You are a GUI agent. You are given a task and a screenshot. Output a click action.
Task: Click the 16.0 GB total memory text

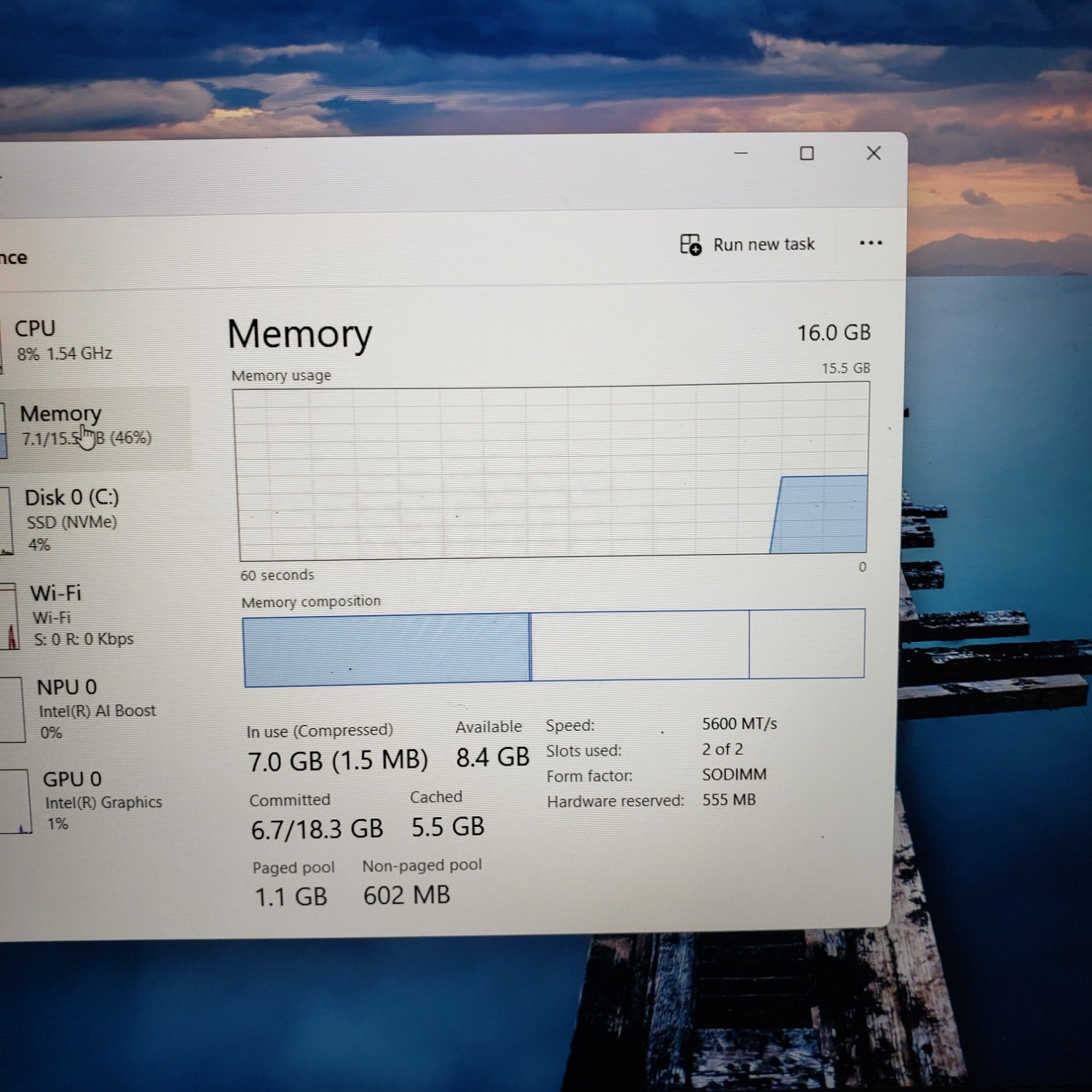tap(834, 333)
